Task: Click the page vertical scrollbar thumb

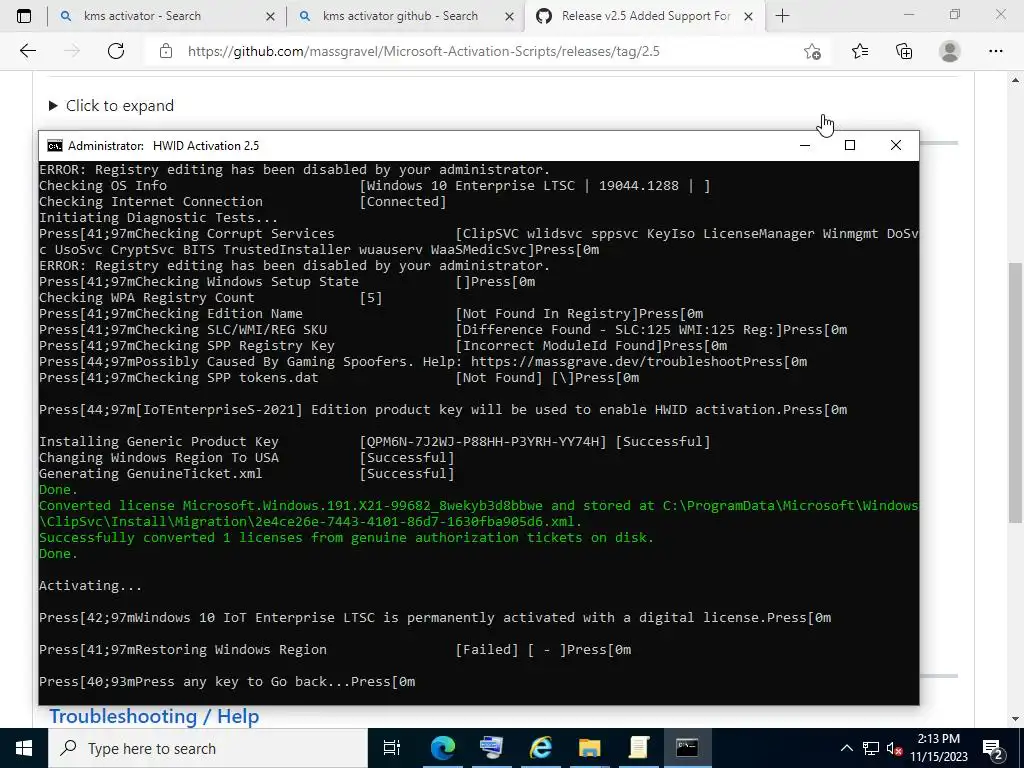Action: [1015, 392]
